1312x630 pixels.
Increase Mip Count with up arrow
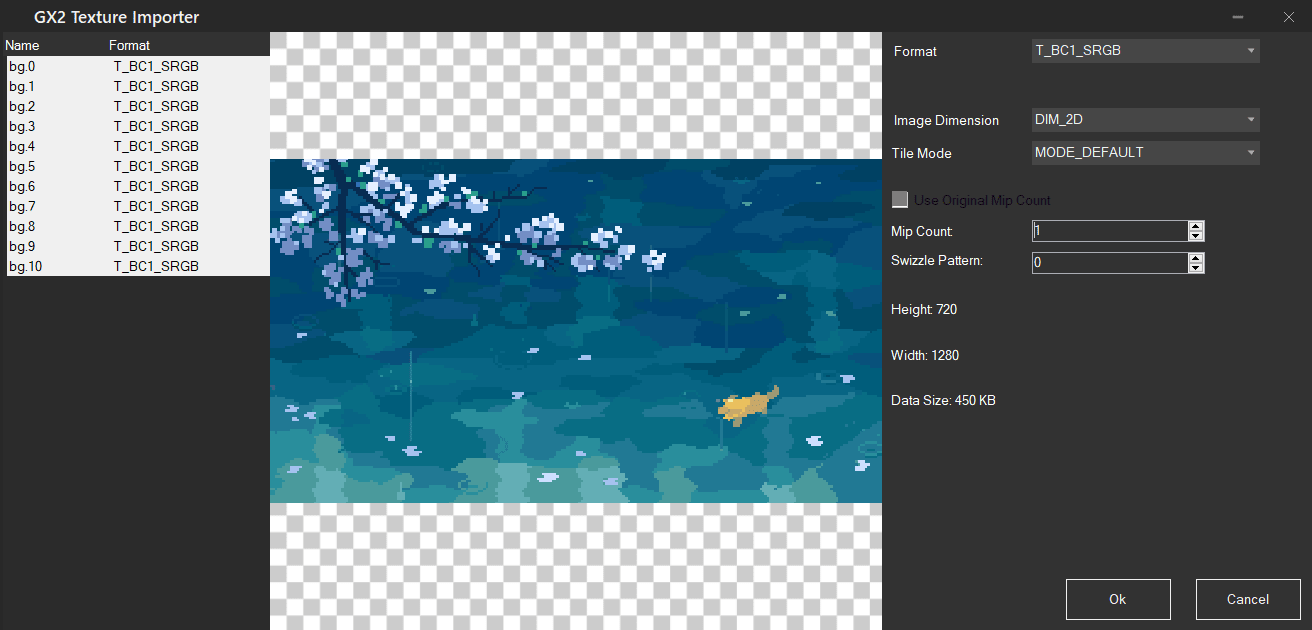[x=1196, y=226]
